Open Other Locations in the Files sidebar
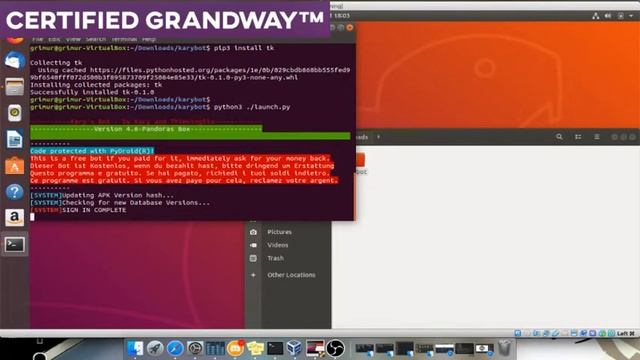 pyautogui.click(x=291, y=275)
